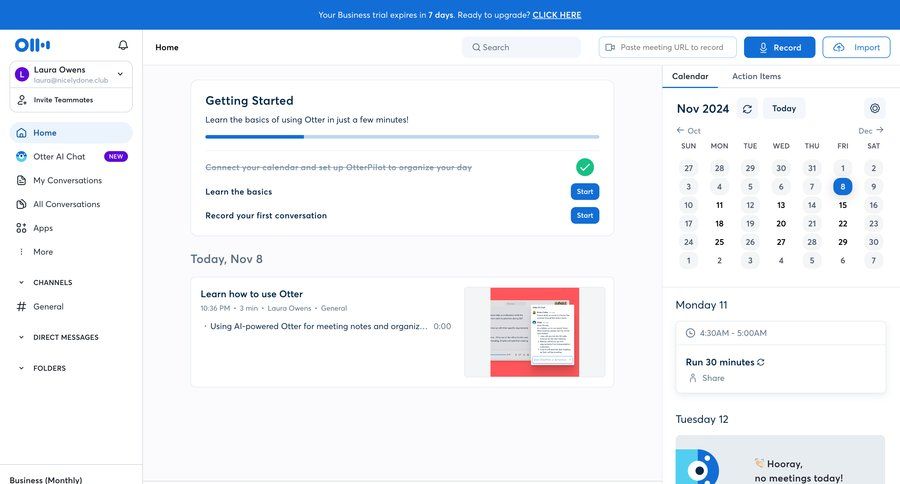Click clock icon of 4:30AM event
Screen dimensions: 900x484
(x=690, y=333)
